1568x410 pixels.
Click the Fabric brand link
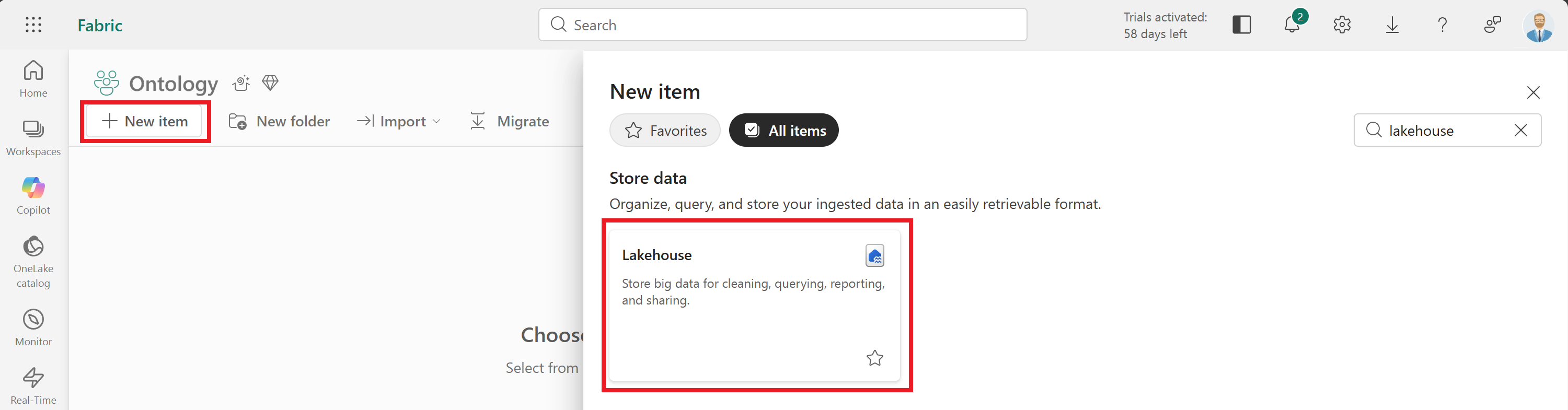pos(100,25)
